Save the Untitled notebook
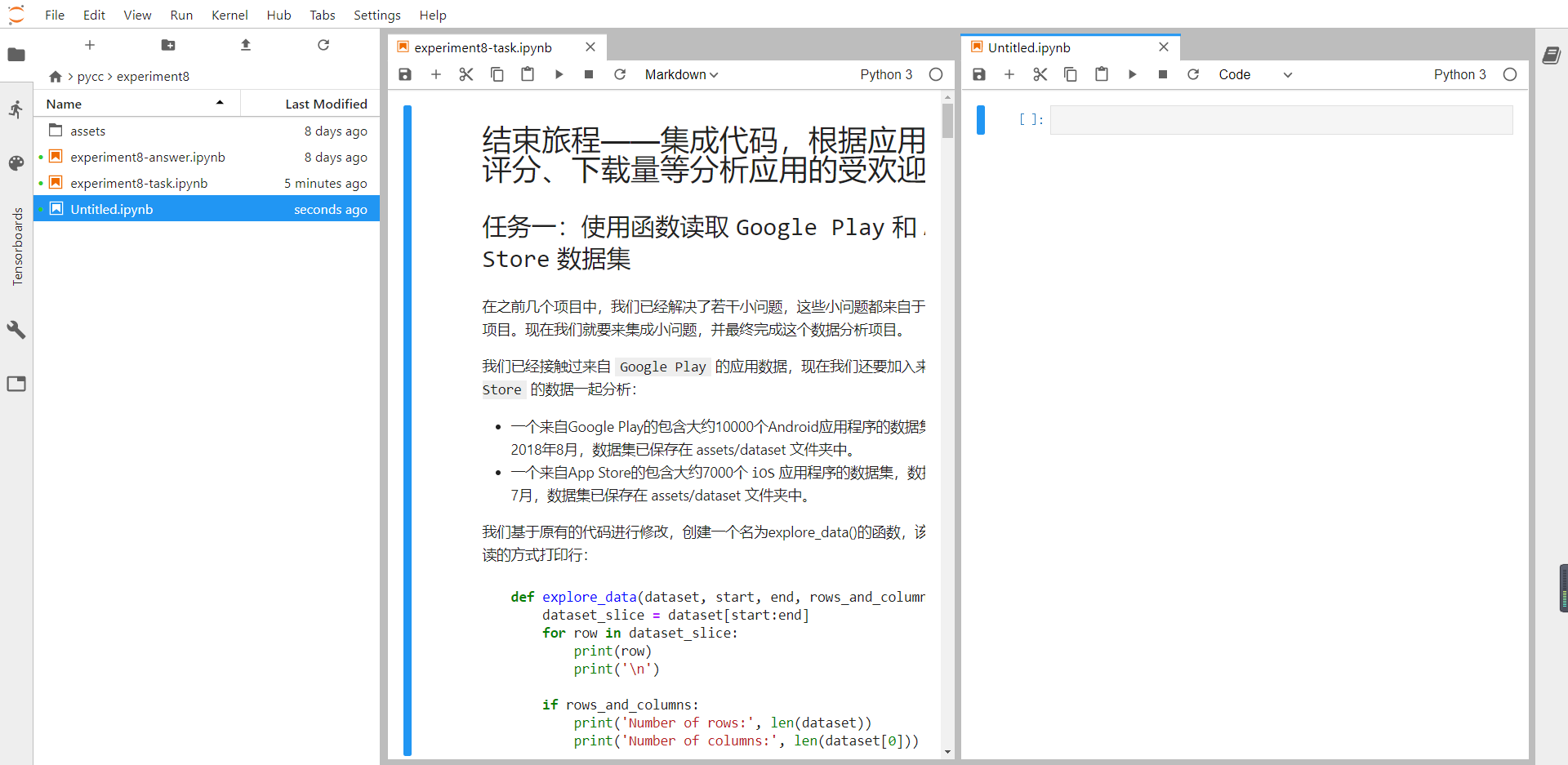The width and height of the screenshot is (1568, 765). (979, 74)
